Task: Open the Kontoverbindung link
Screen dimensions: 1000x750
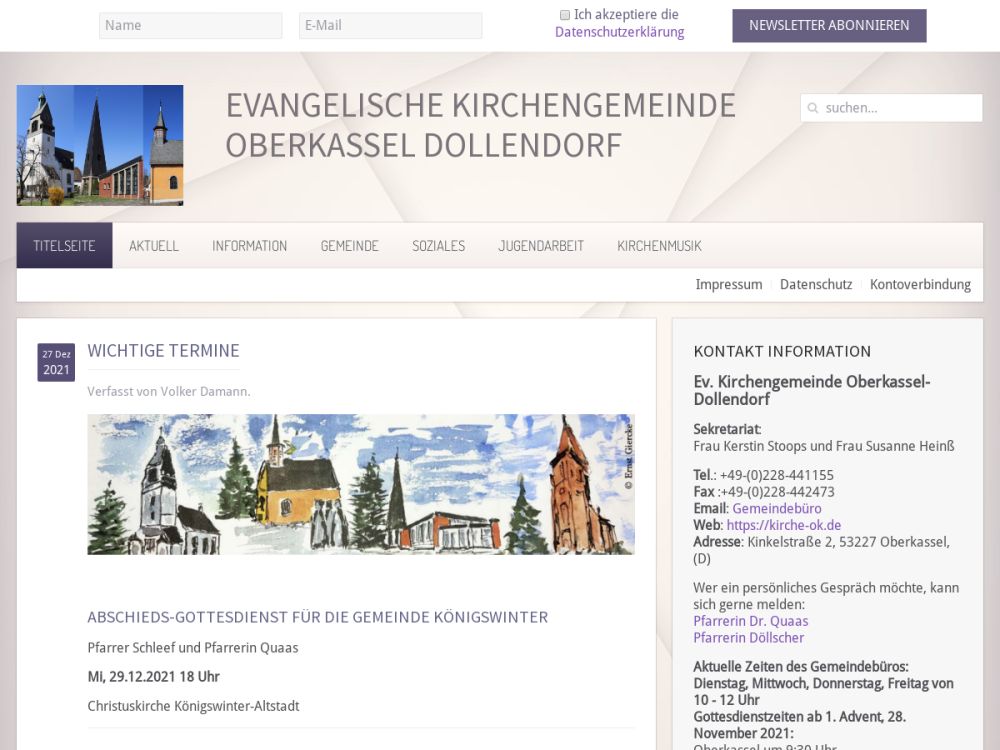Action: [920, 285]
